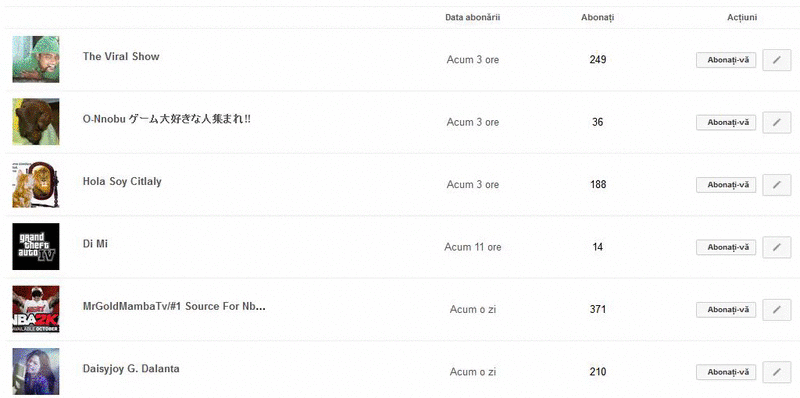Click pencil icon for Daisyjoy G. Dalanta
The height and width of the screenshot is (398, 800).
click(x=777, y=372)
